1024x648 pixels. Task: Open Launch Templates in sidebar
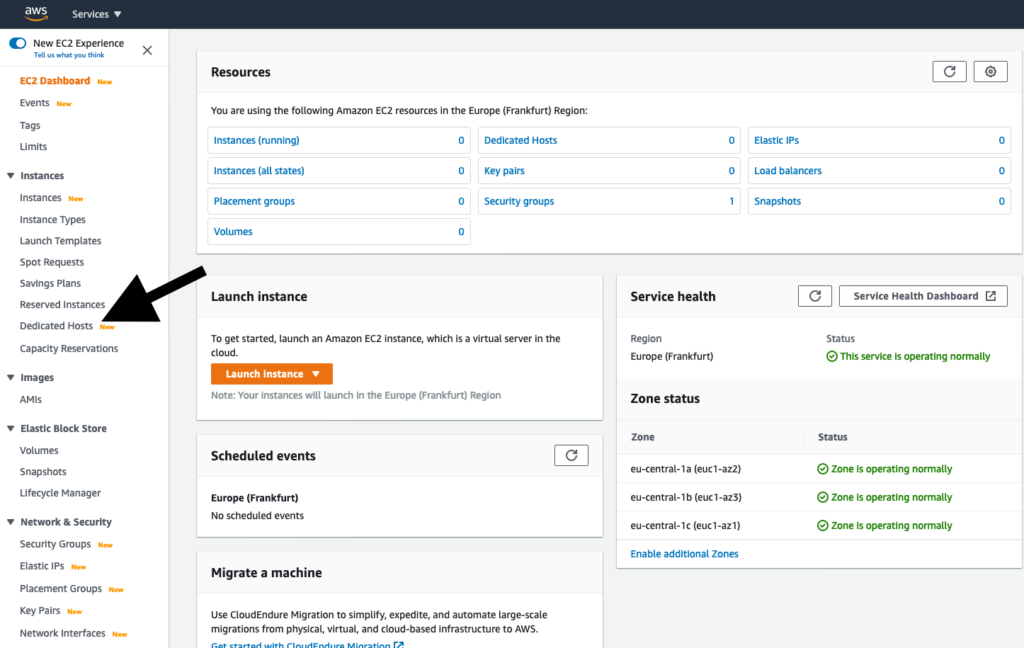coord(60,241)
